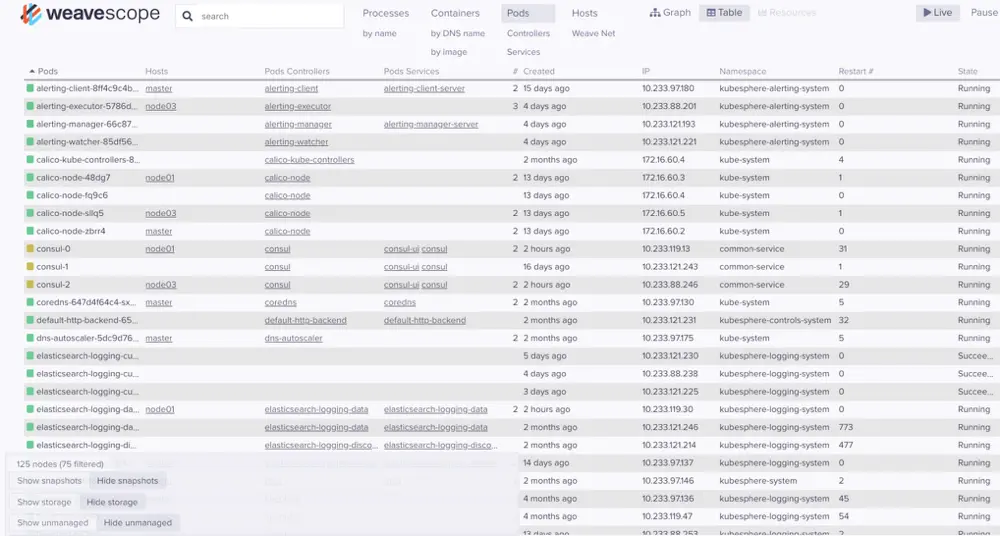The image size is (1000, 536).
Task: Click the search magnifier icon
Action: pos(188,16)
